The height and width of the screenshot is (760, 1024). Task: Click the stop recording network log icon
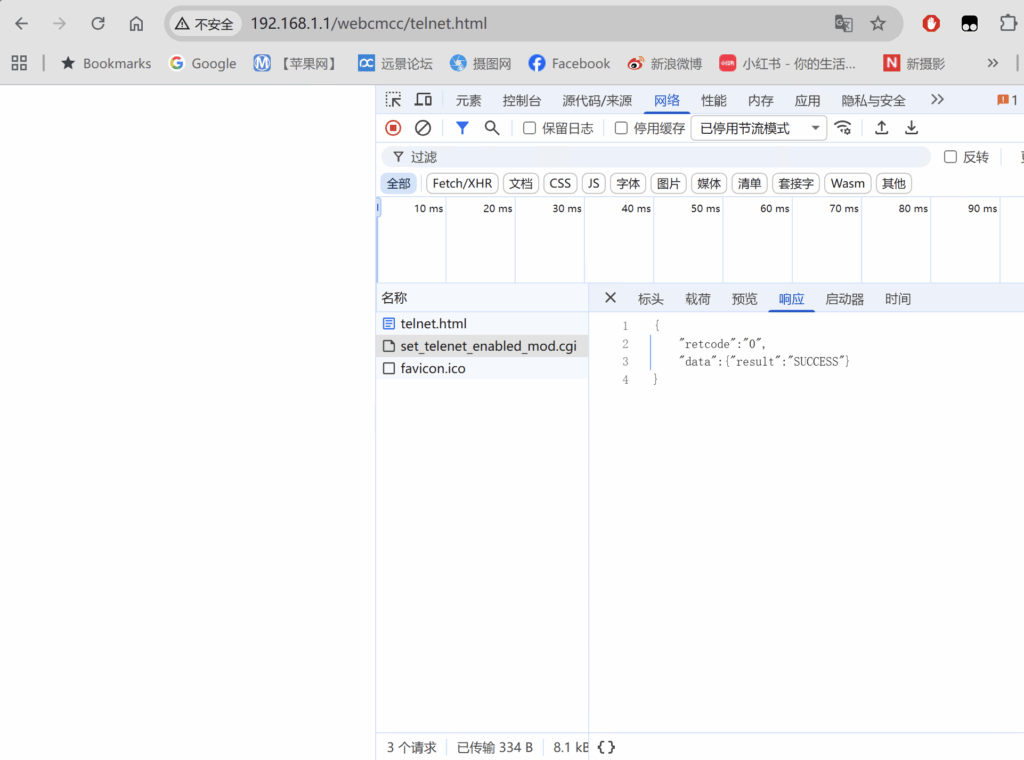(x=393, y=128)
